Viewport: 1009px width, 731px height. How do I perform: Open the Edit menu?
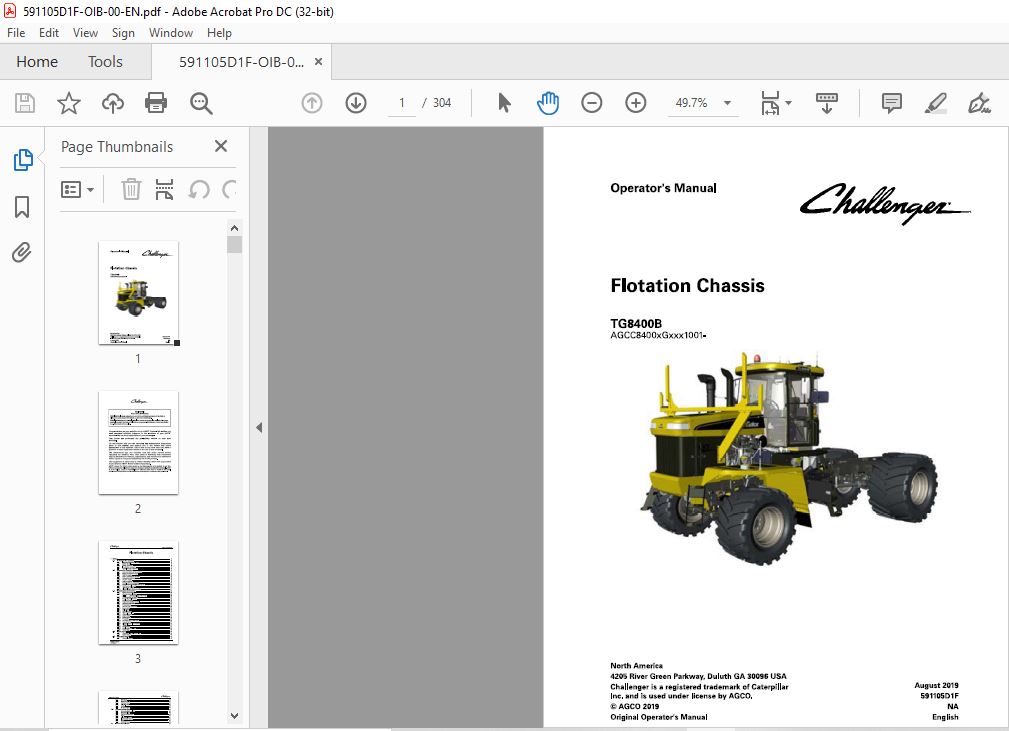coord(49,33)
